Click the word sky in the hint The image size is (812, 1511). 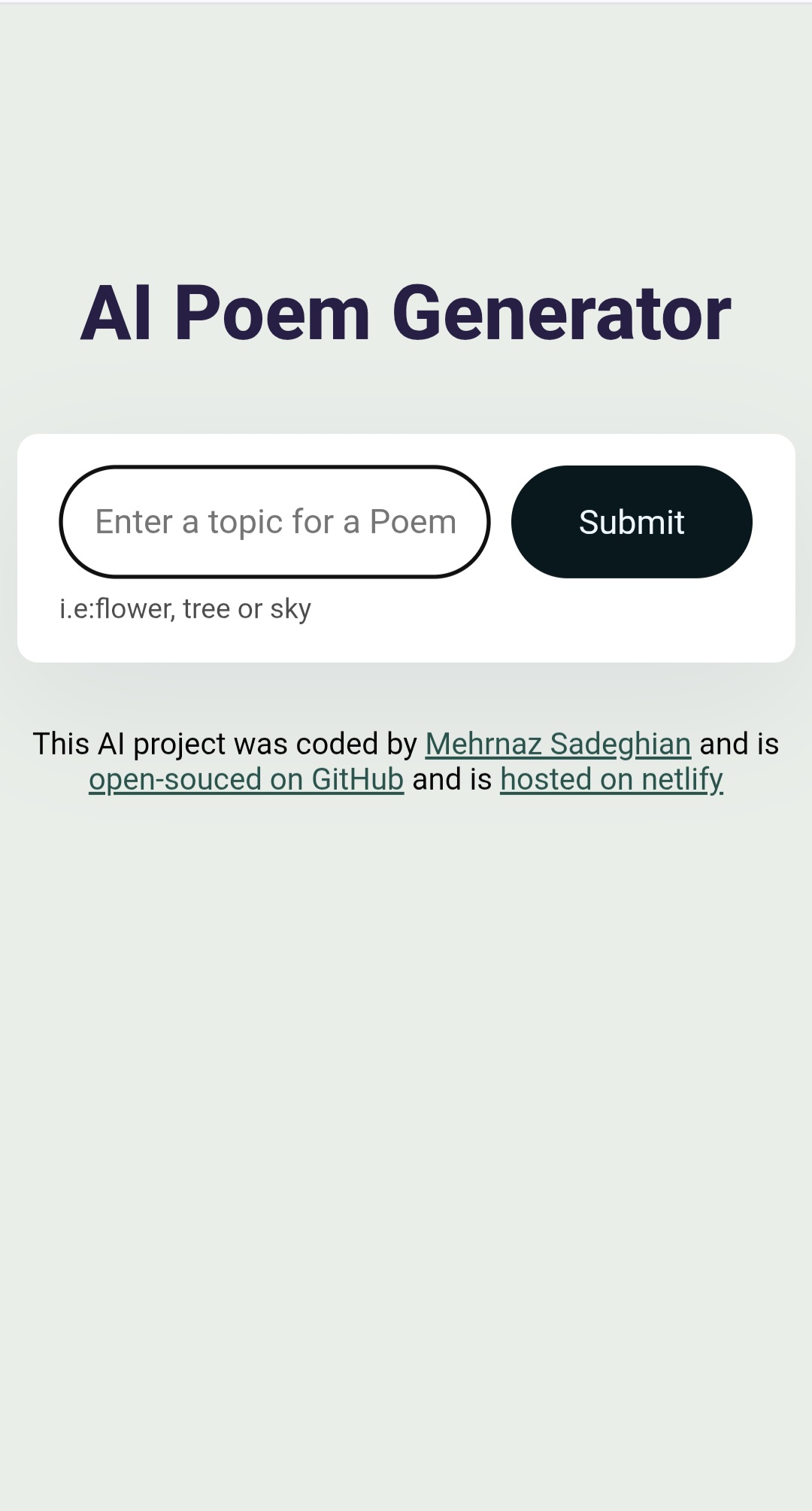pos(290,609)
